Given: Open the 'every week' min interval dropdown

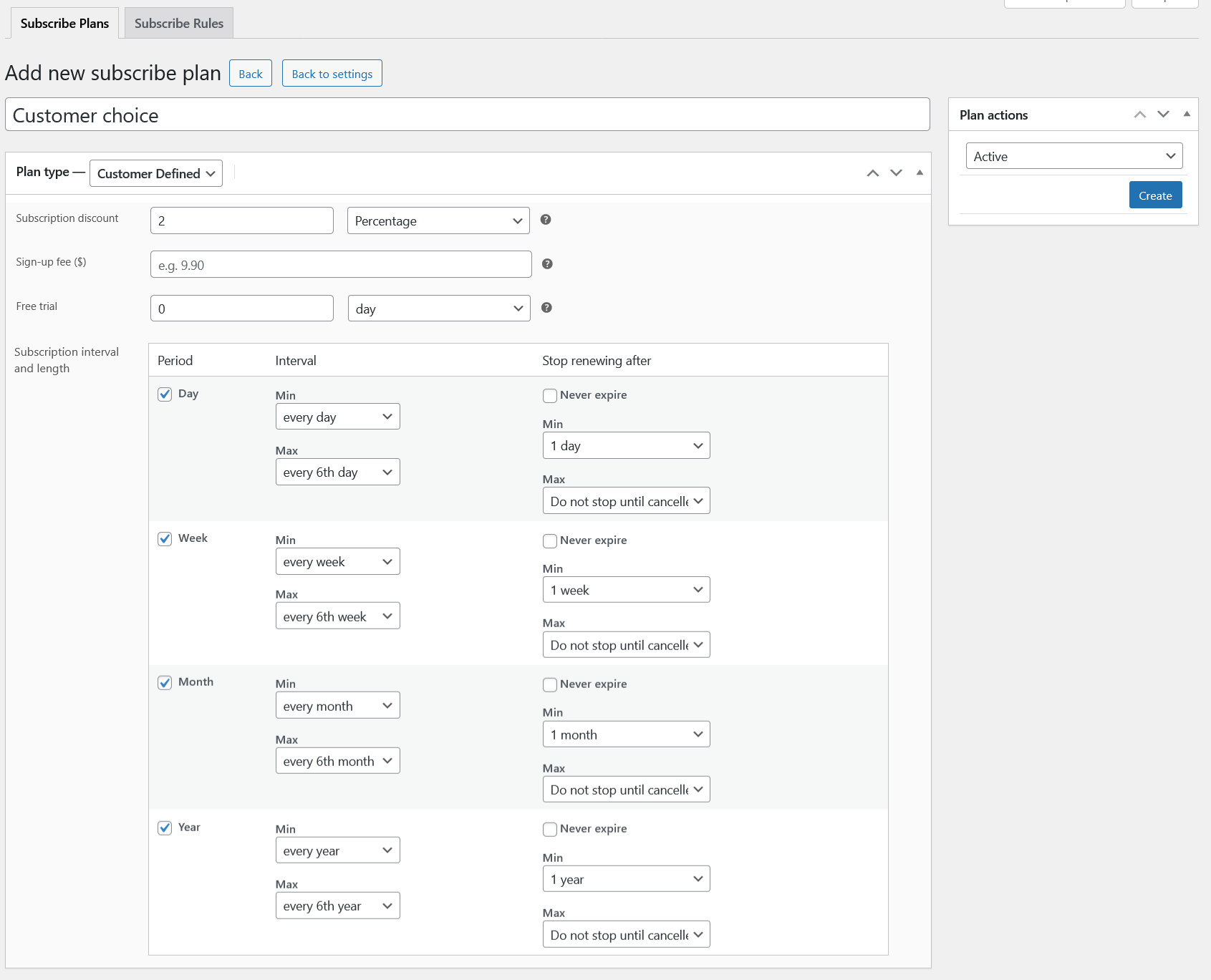Looking at the screenshot, I should [x=338, y=561].
